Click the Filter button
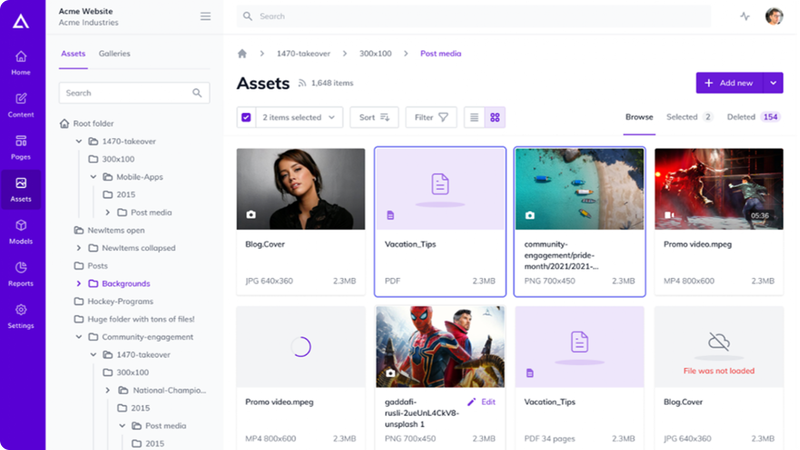The height and width of the screenshot is (450, 800). tap(431, 117)
